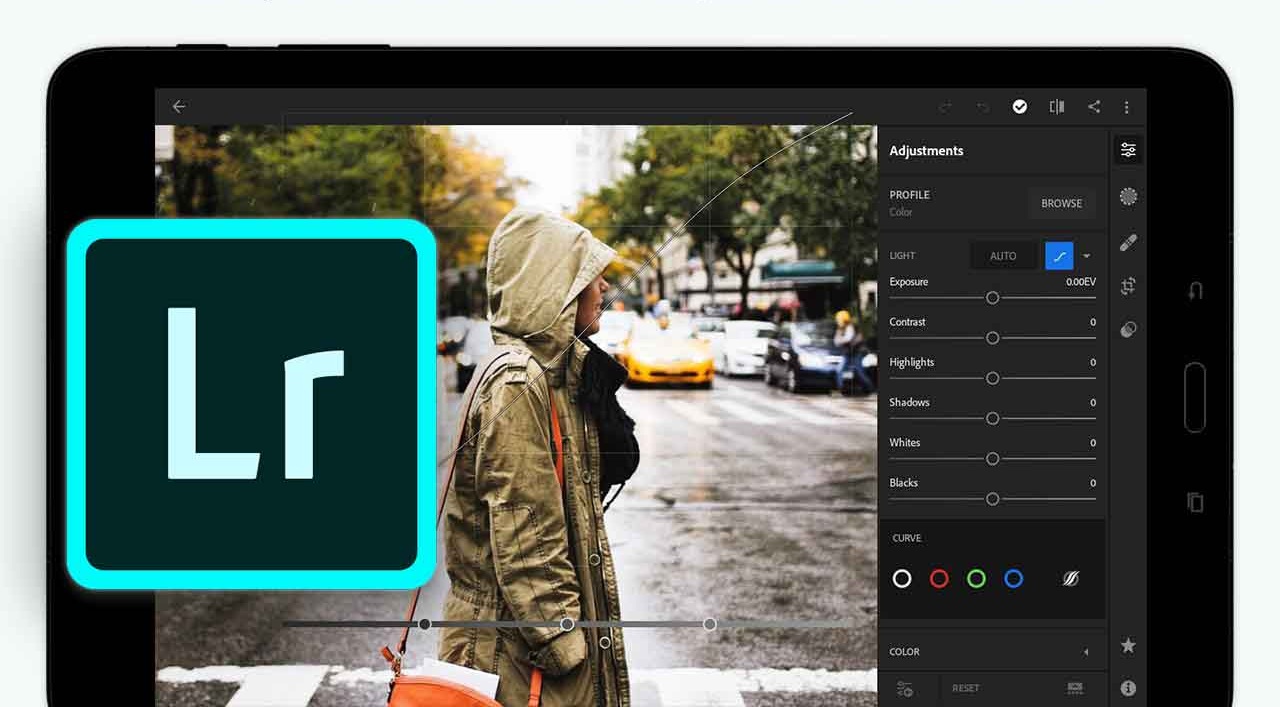Switch to parametric curve mode icon
Image resolution: width=1280 pixels, height=707 pixels.
1071,578
